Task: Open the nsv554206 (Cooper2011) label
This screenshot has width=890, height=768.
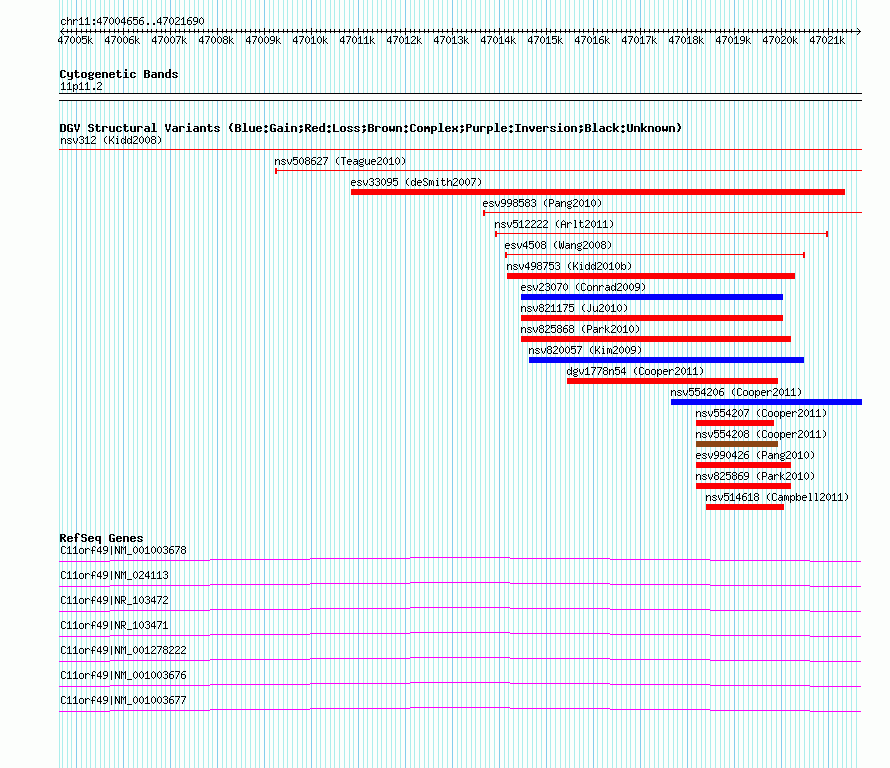Action: [736, 392]
